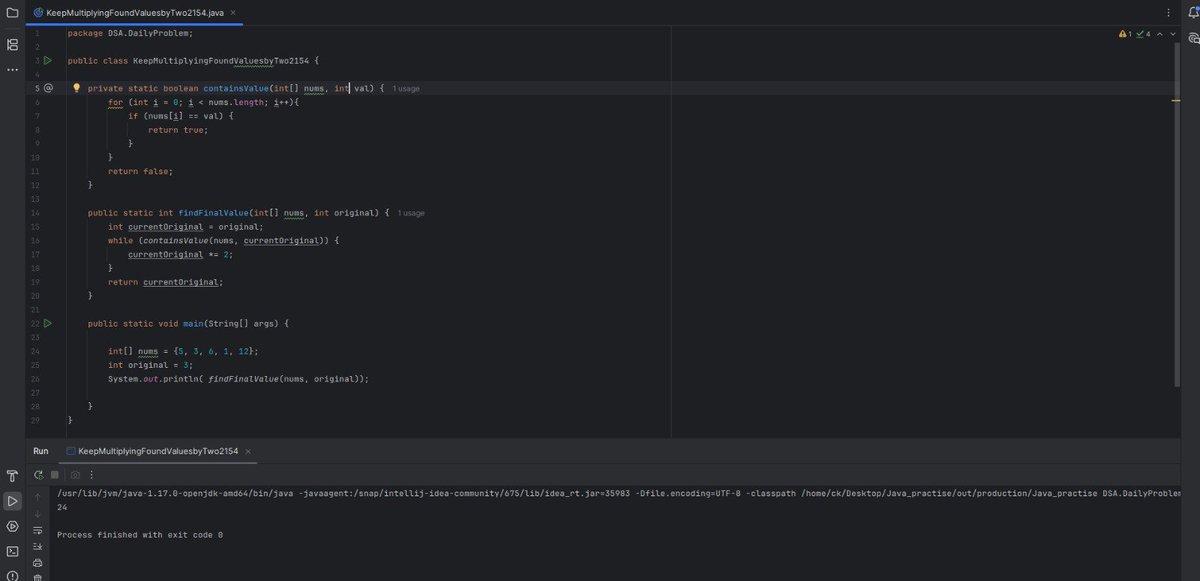Toggle soft-wrap in console output
This screenshot has height=581, width=1200.
(38, 530)
